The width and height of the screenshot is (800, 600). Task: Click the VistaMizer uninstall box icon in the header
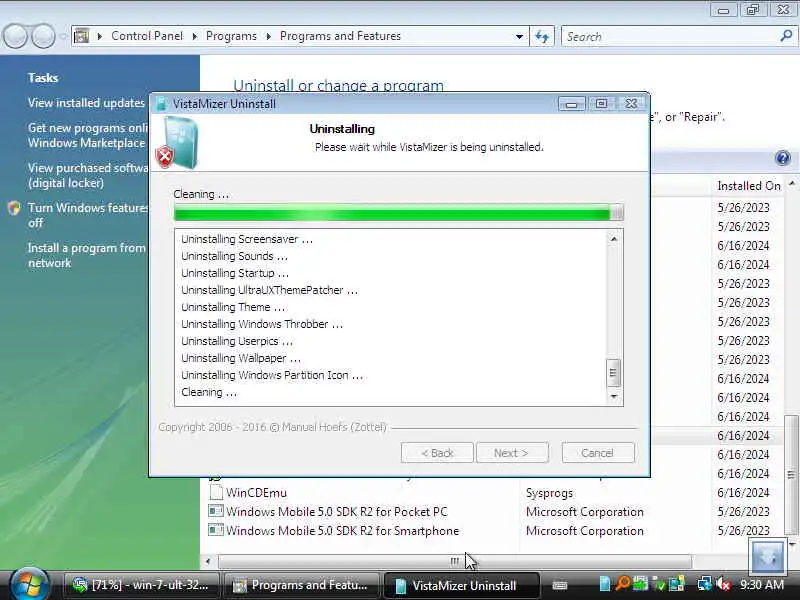coord(177,143)
